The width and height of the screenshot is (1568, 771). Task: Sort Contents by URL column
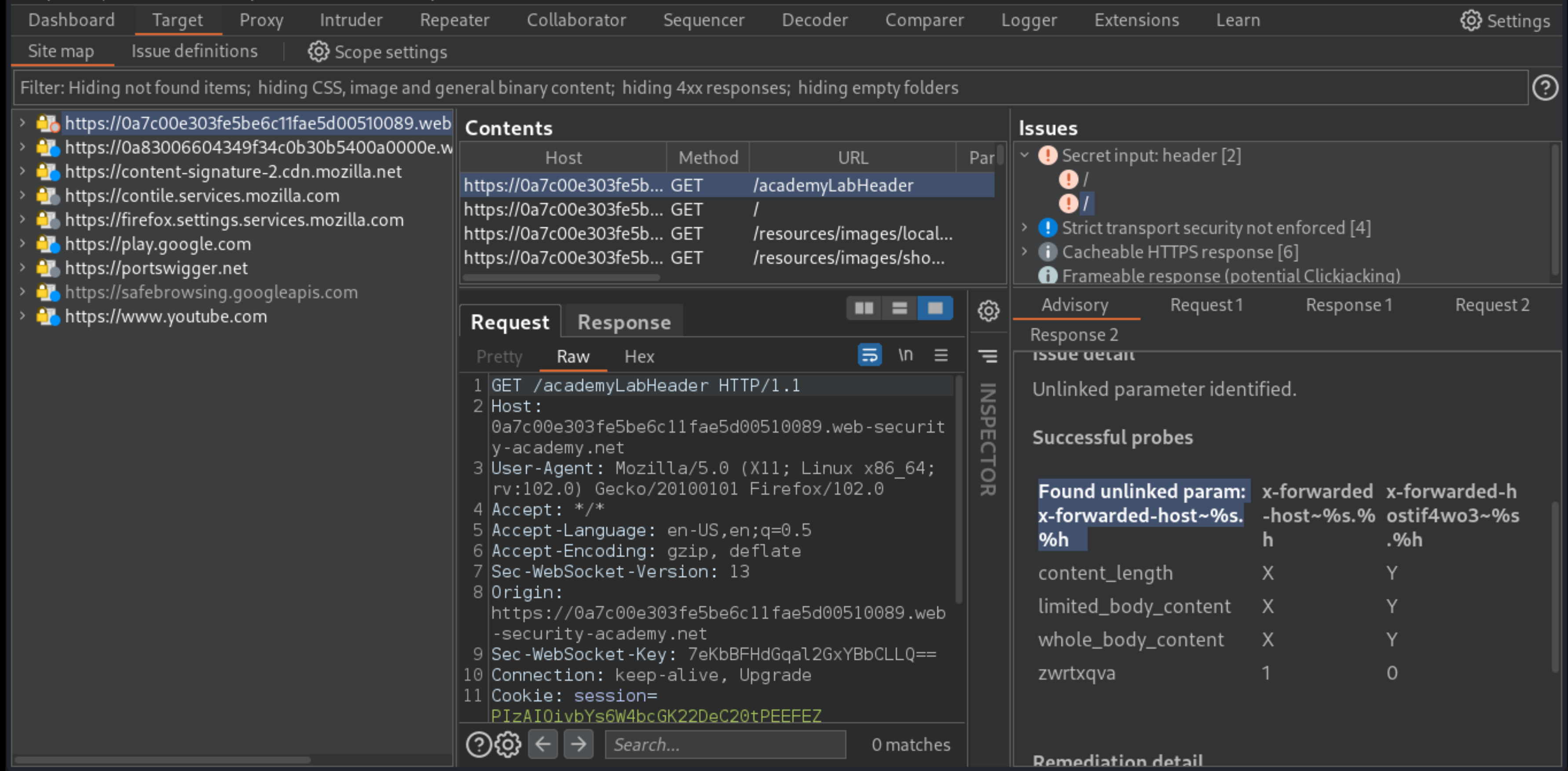tap(853, 157)
